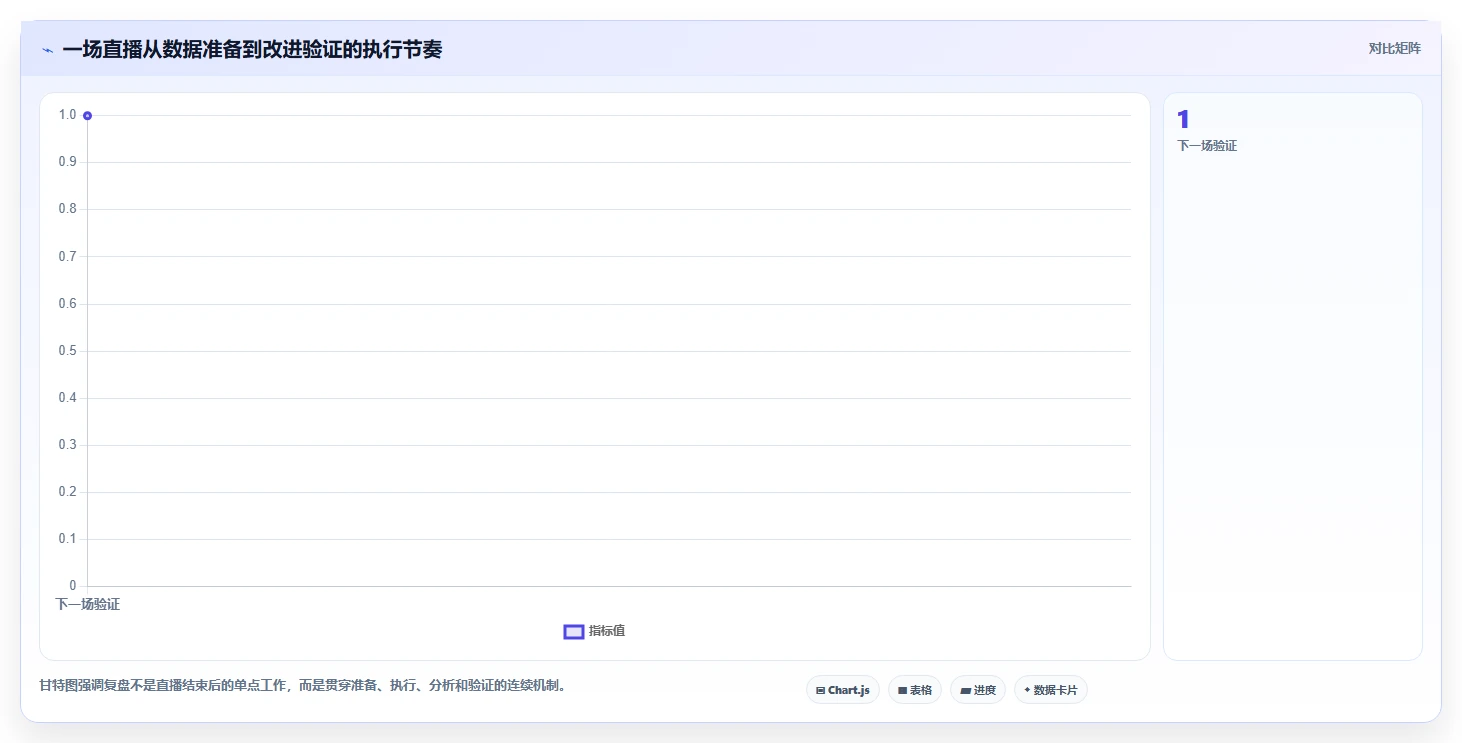Viewport: 1462px width, 743px height.
Task: Click the Chart.js tag chip
Action: 843,690
